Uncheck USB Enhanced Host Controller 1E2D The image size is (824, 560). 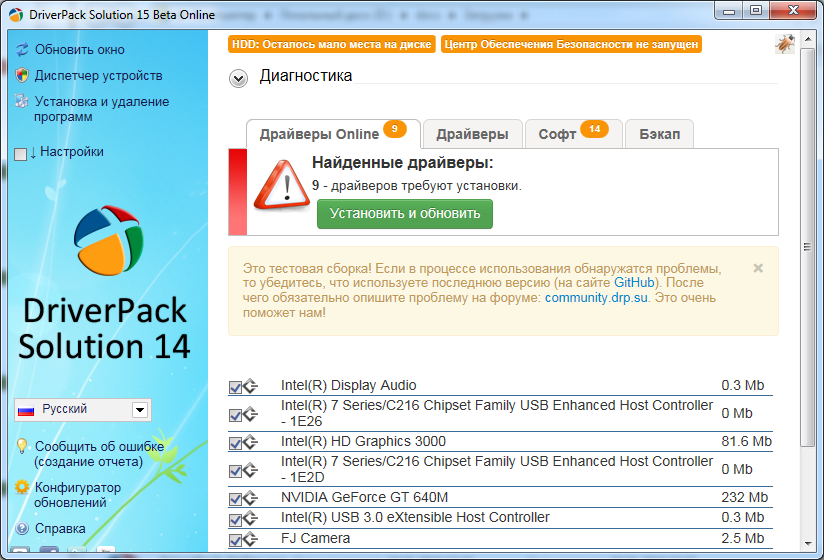pos(235,471)
